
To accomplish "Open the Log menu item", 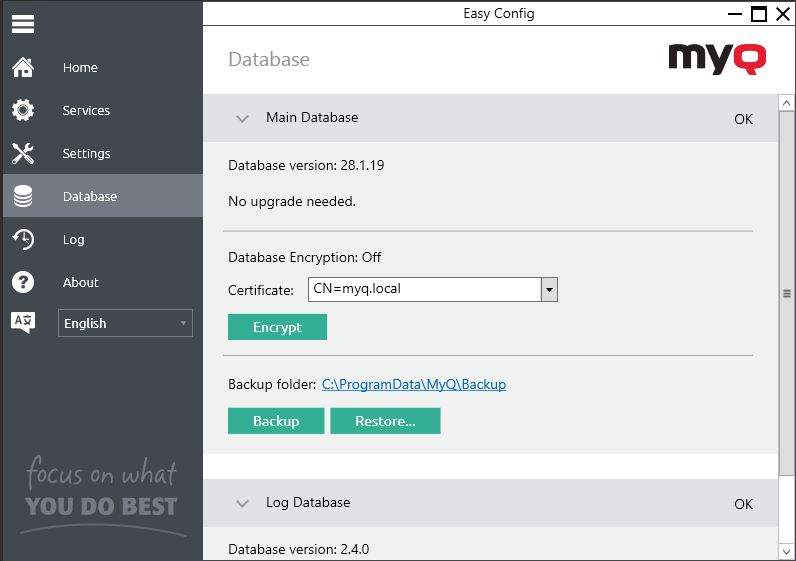I will (73, 240).
